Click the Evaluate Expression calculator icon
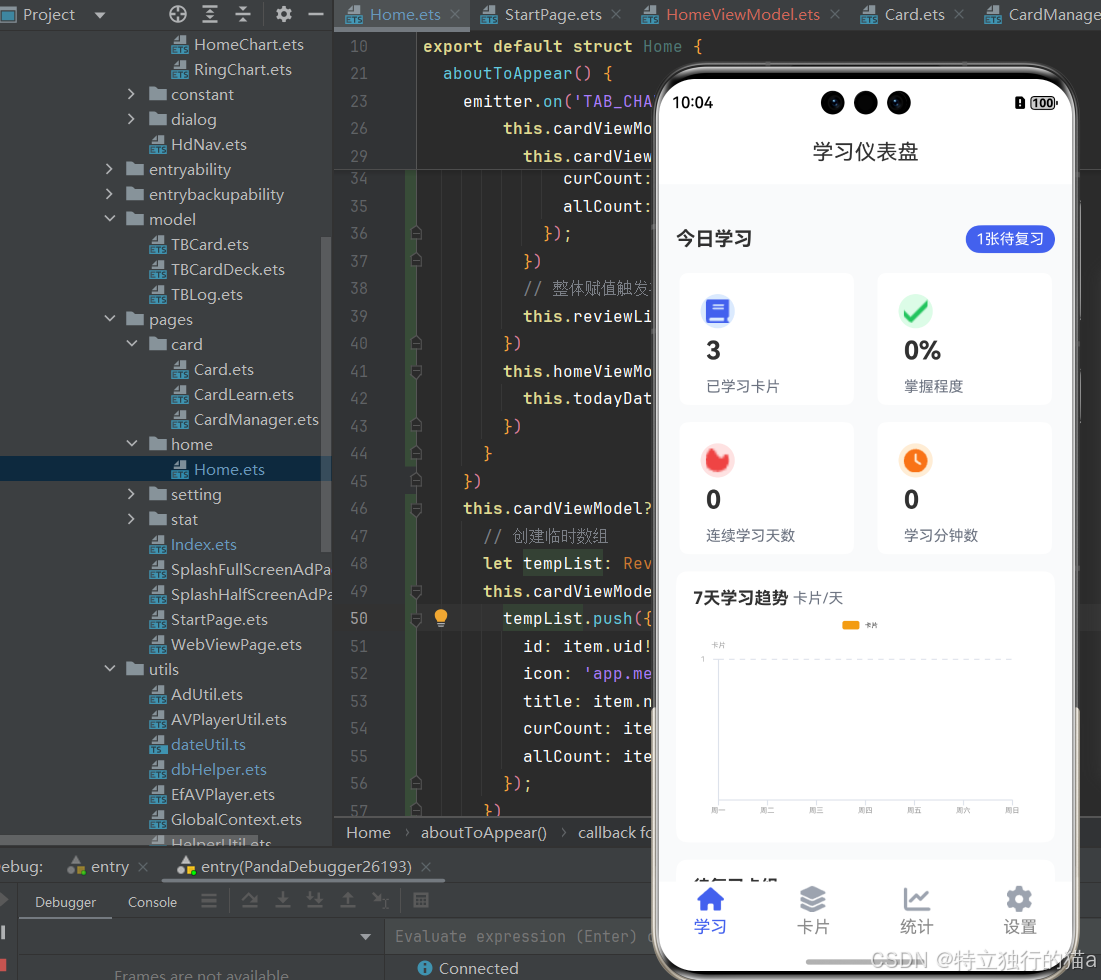The image size is (1101, 980). [x=421, y=901]
